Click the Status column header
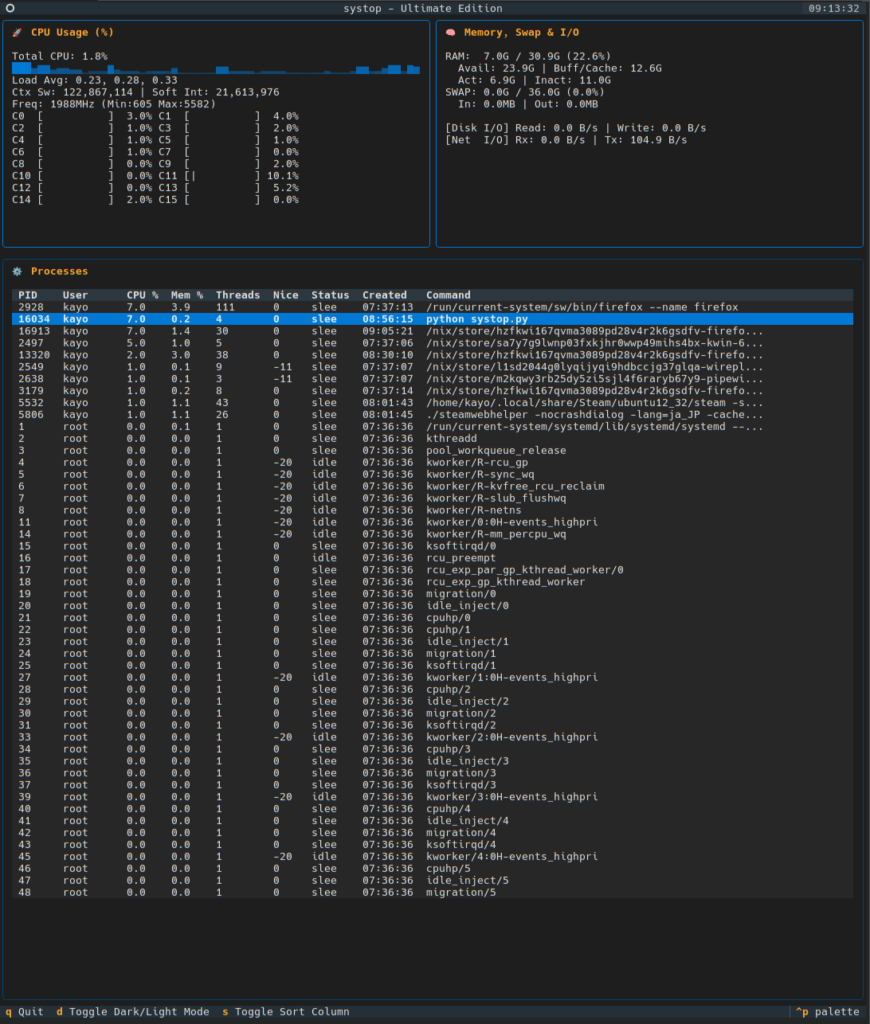The height and width of the screenshot is (1024, 870). pos(330,295)
